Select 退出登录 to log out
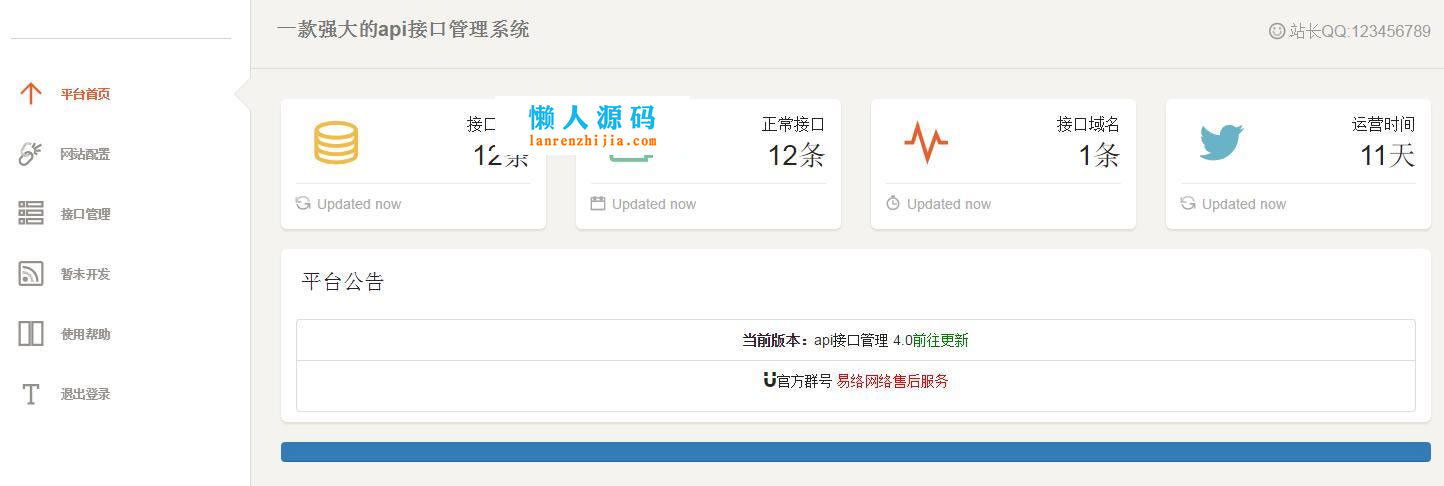Image resolution: width=1444 pixels, height=486 pixels. tap(85, 394)
